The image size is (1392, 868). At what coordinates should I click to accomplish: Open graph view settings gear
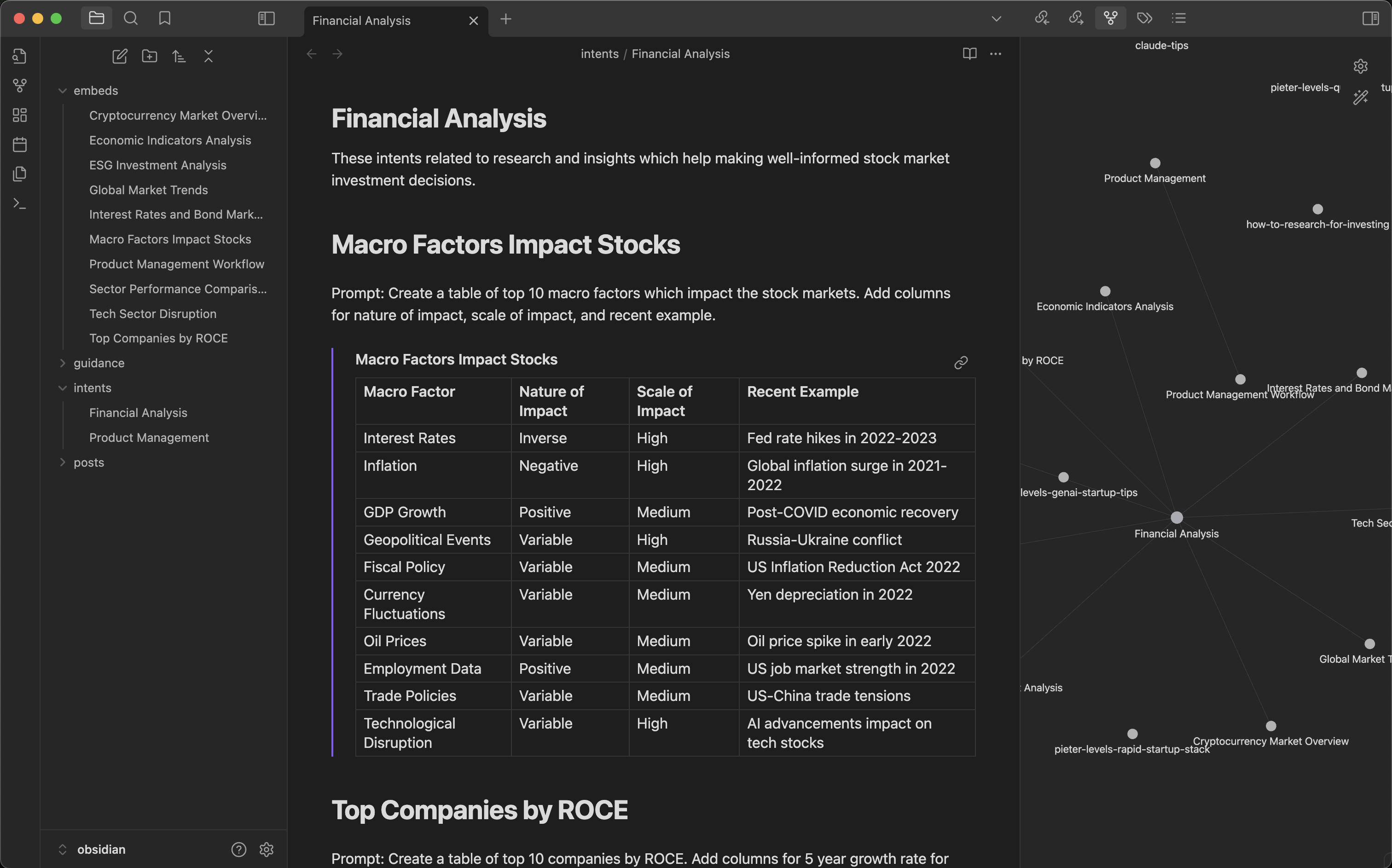coord(1361,66)
